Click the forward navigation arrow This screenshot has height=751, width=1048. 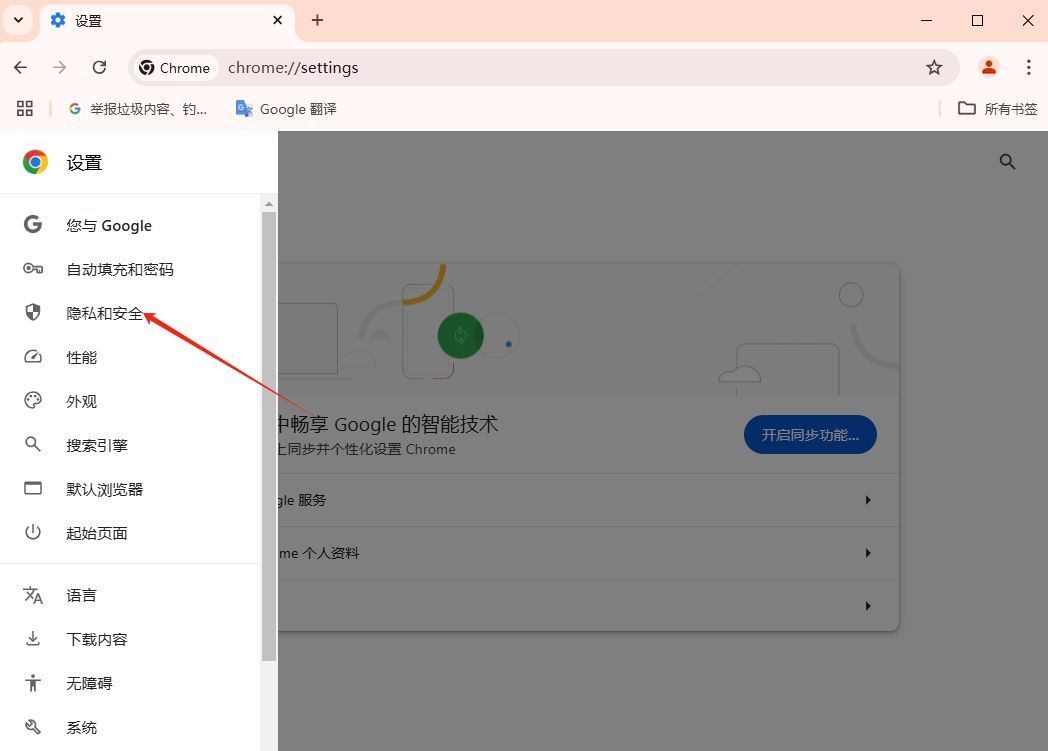[59, 67]
